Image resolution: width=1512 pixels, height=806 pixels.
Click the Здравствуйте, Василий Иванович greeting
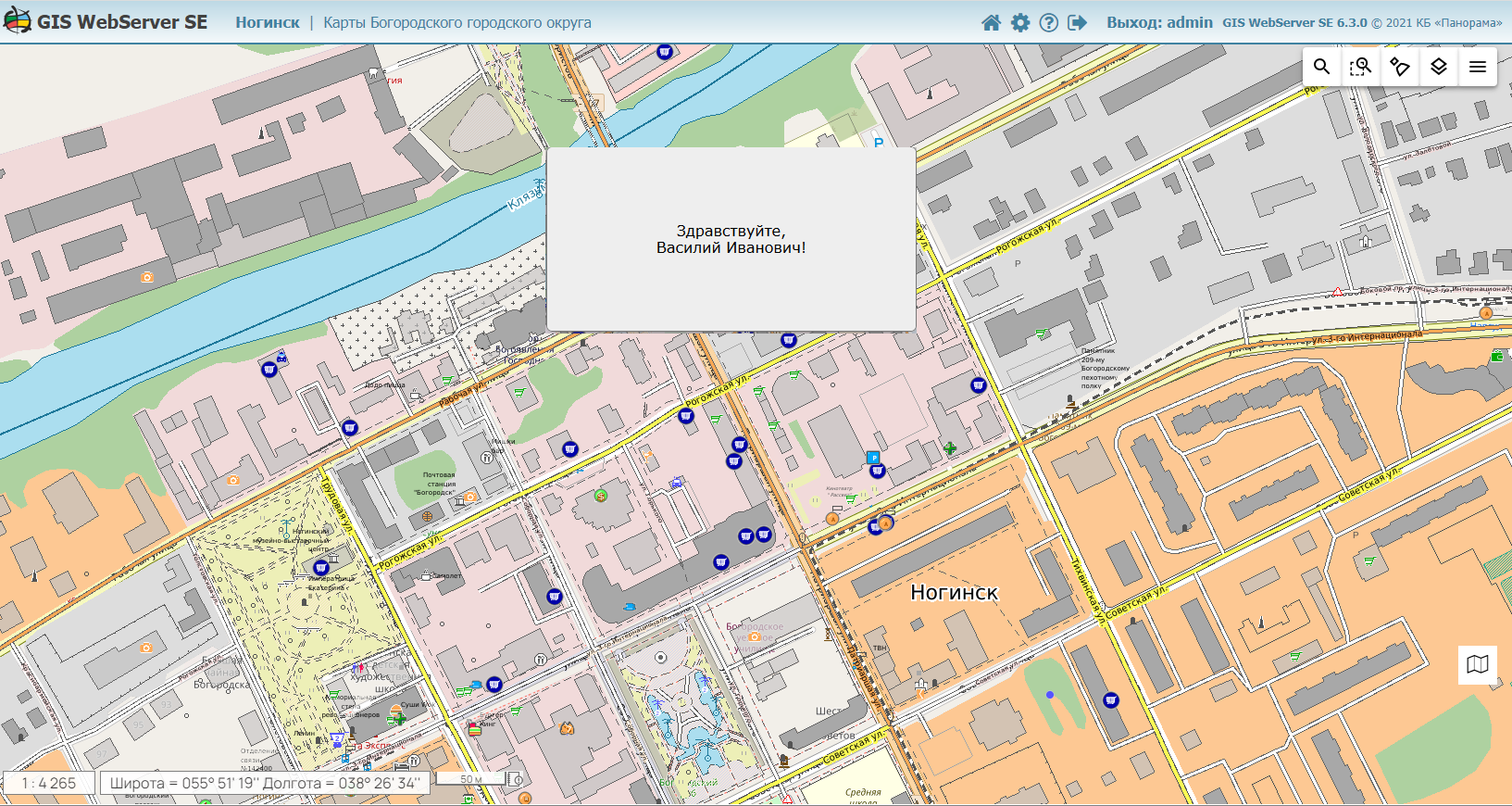[731, 239]
